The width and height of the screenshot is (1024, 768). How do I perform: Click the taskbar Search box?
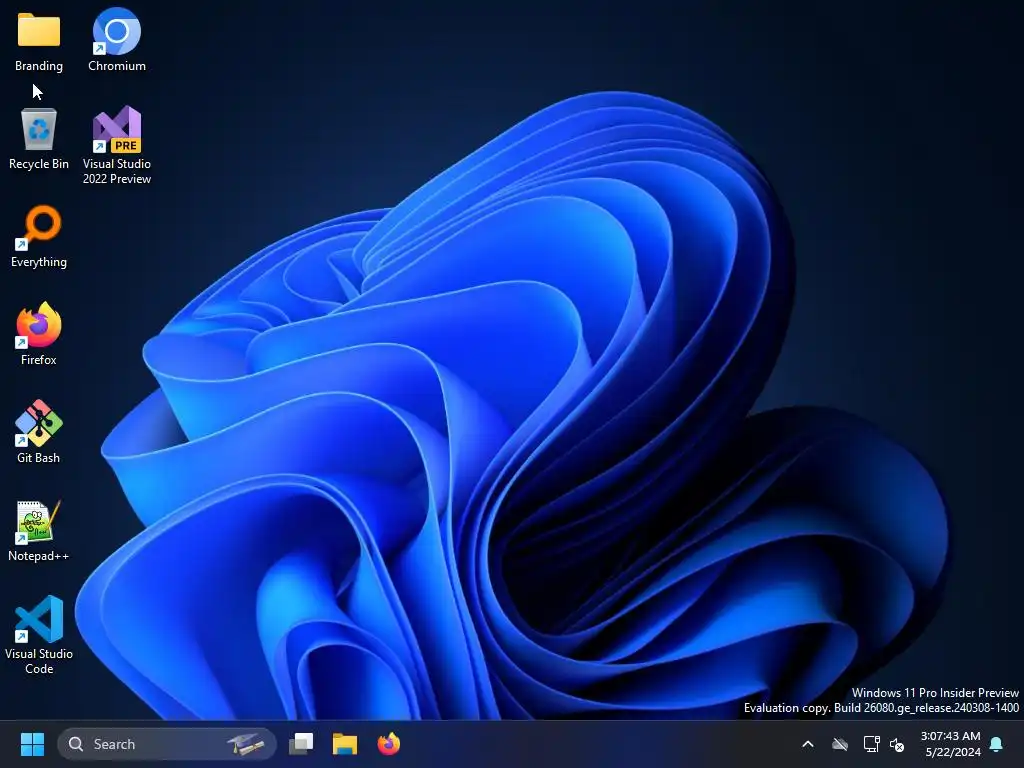[167, 744]
